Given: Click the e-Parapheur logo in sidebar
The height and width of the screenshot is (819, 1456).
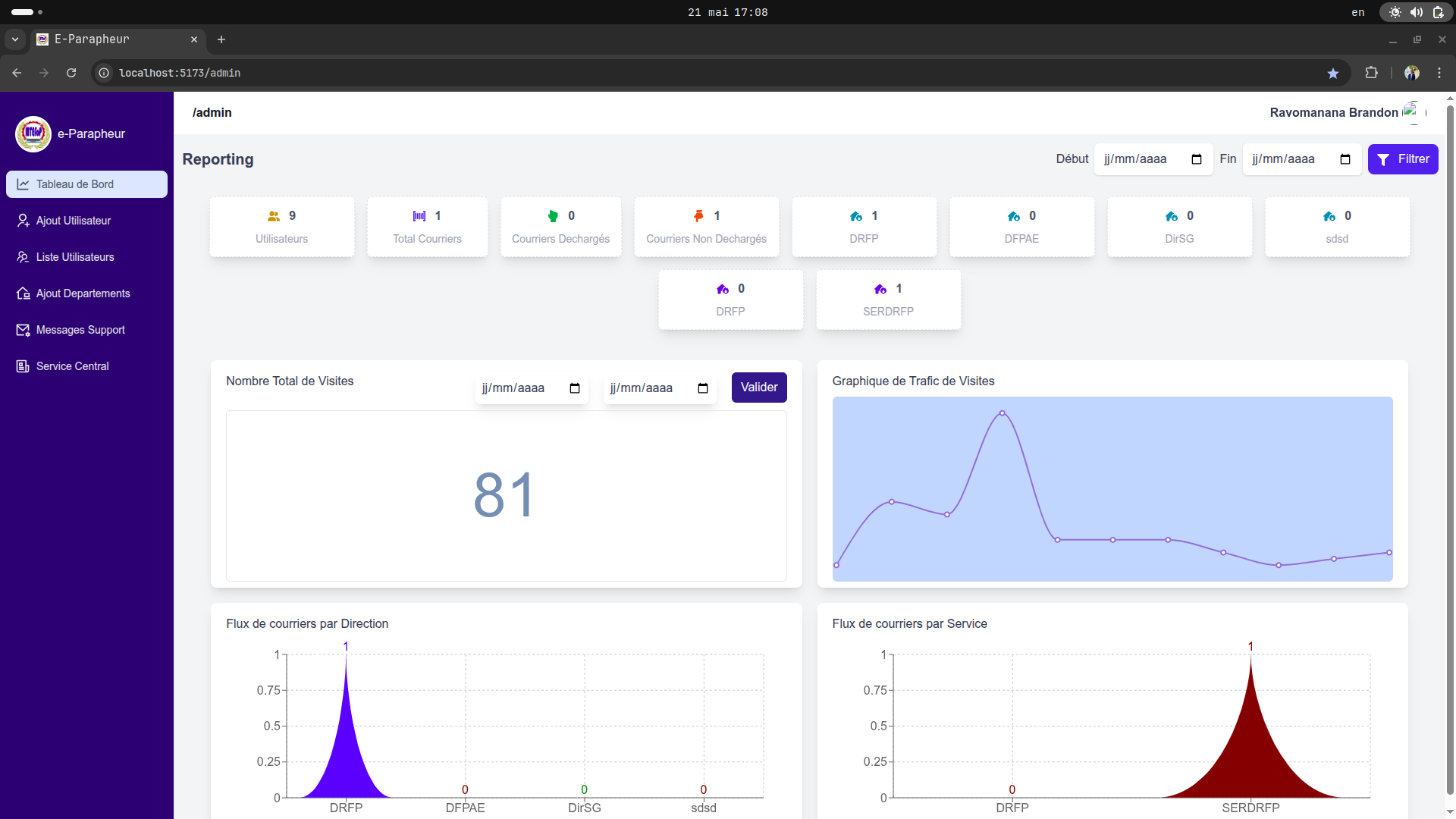Looking at the screenshot, I should (x=33, y=134).
